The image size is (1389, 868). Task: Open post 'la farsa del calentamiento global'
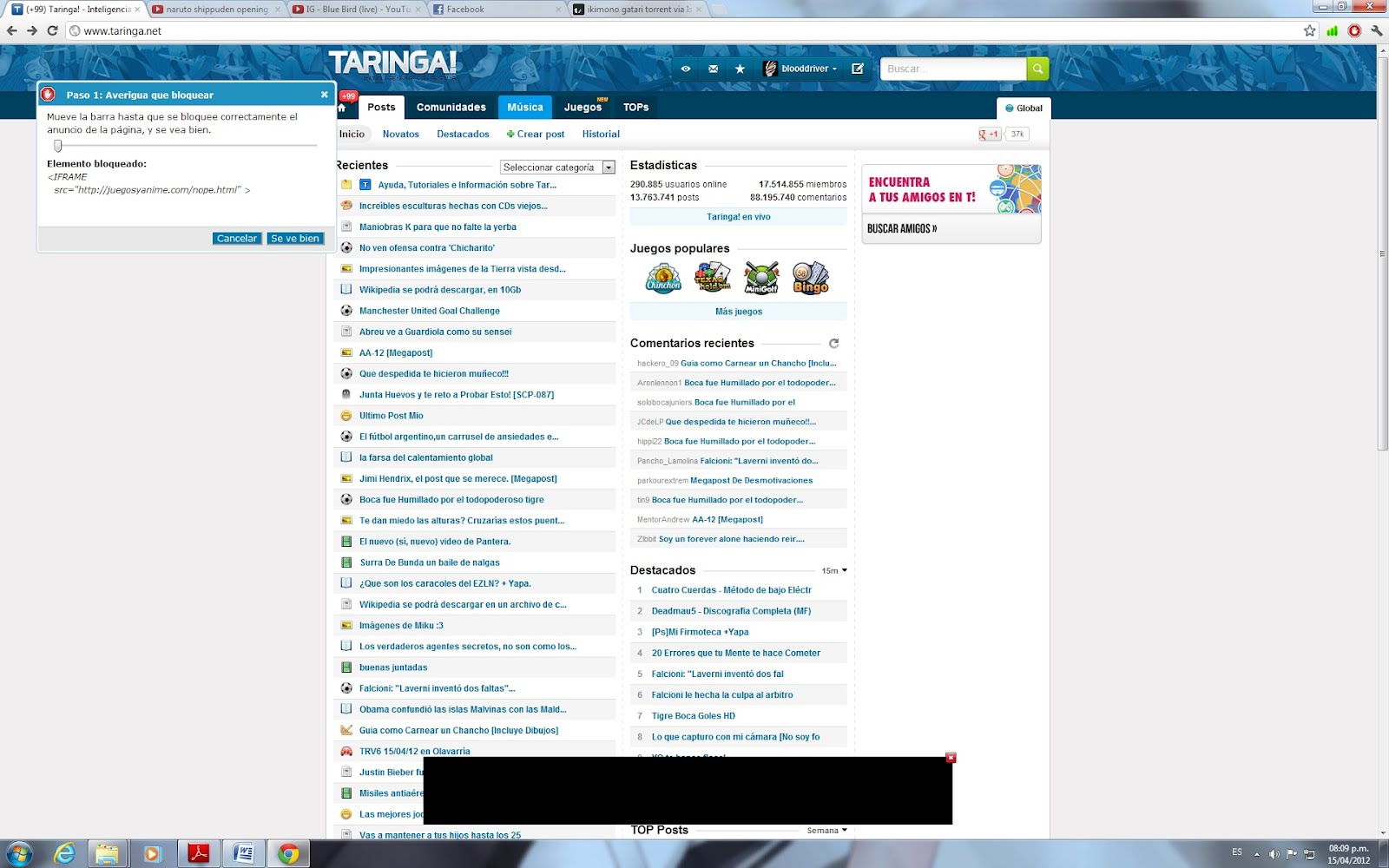(x=426, y=457)
